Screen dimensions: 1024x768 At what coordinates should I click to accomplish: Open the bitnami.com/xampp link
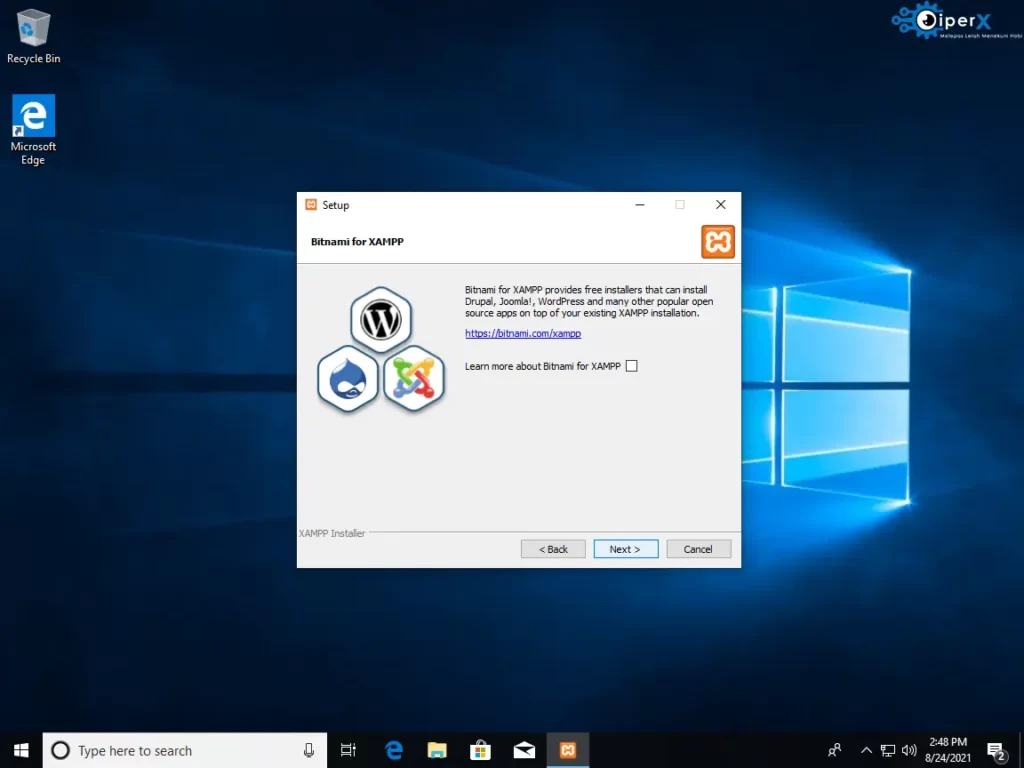coord(523,334)
